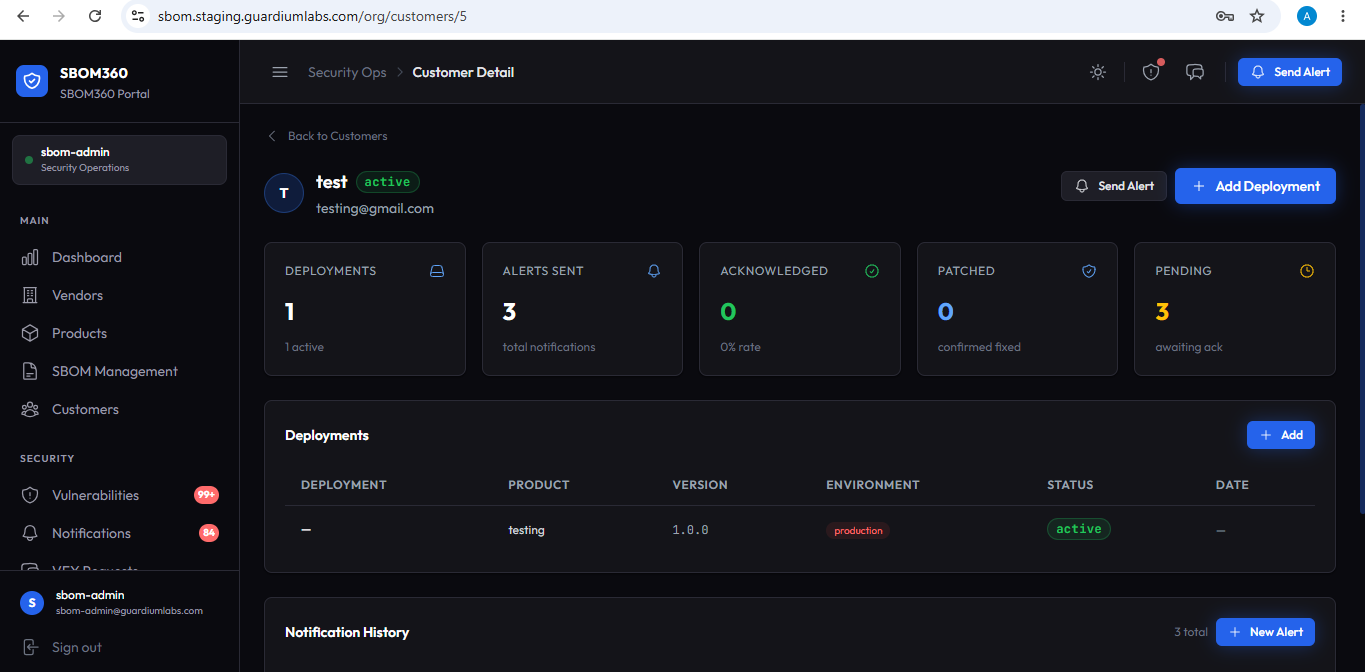
Task: Click the Notifications bell icon in sidebar
Action: pos(30,534)
